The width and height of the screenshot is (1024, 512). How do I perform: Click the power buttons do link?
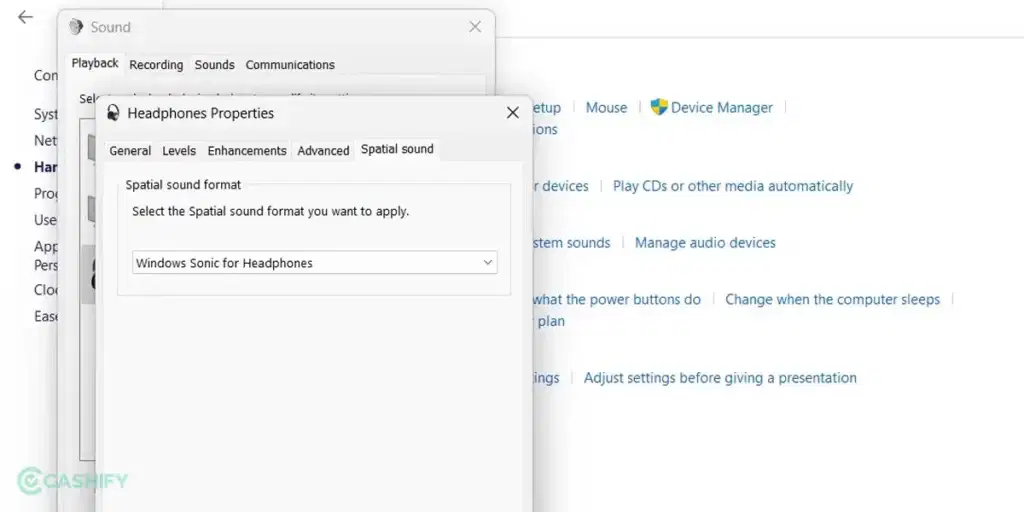click(616, 300)
